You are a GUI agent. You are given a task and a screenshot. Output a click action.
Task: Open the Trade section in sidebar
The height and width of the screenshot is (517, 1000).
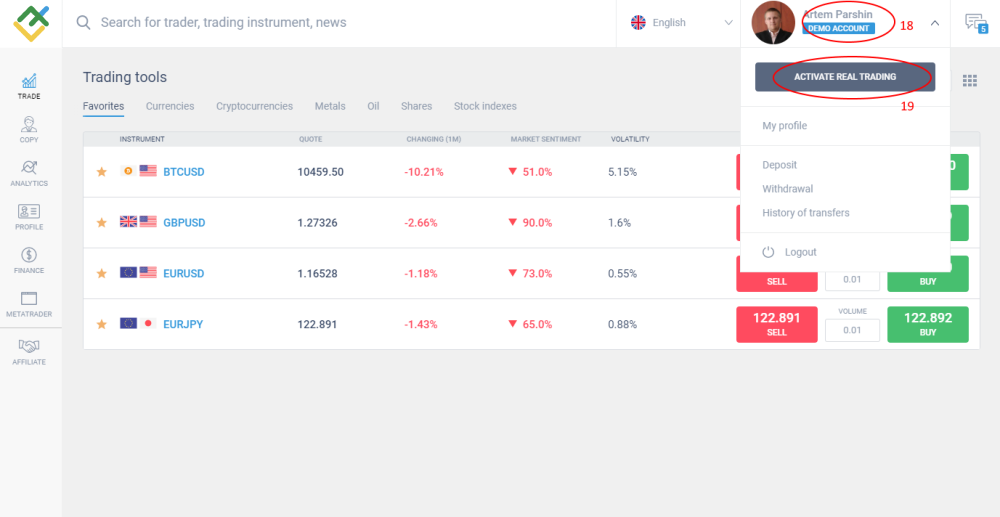point(29,86)
